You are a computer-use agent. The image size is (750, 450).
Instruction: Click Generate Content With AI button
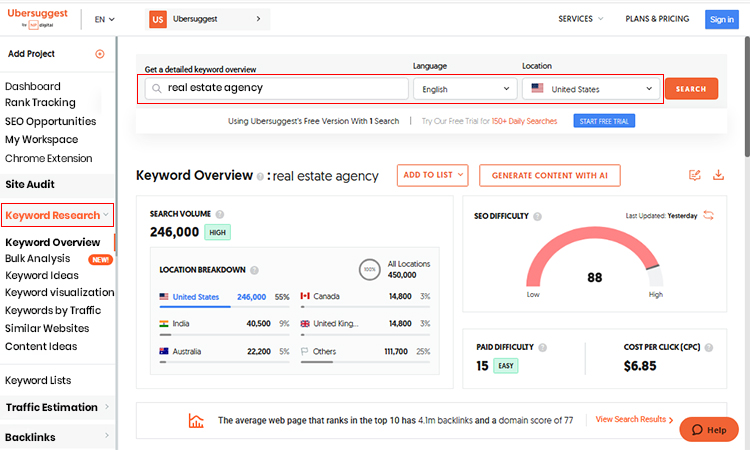[x=550, y=176]
